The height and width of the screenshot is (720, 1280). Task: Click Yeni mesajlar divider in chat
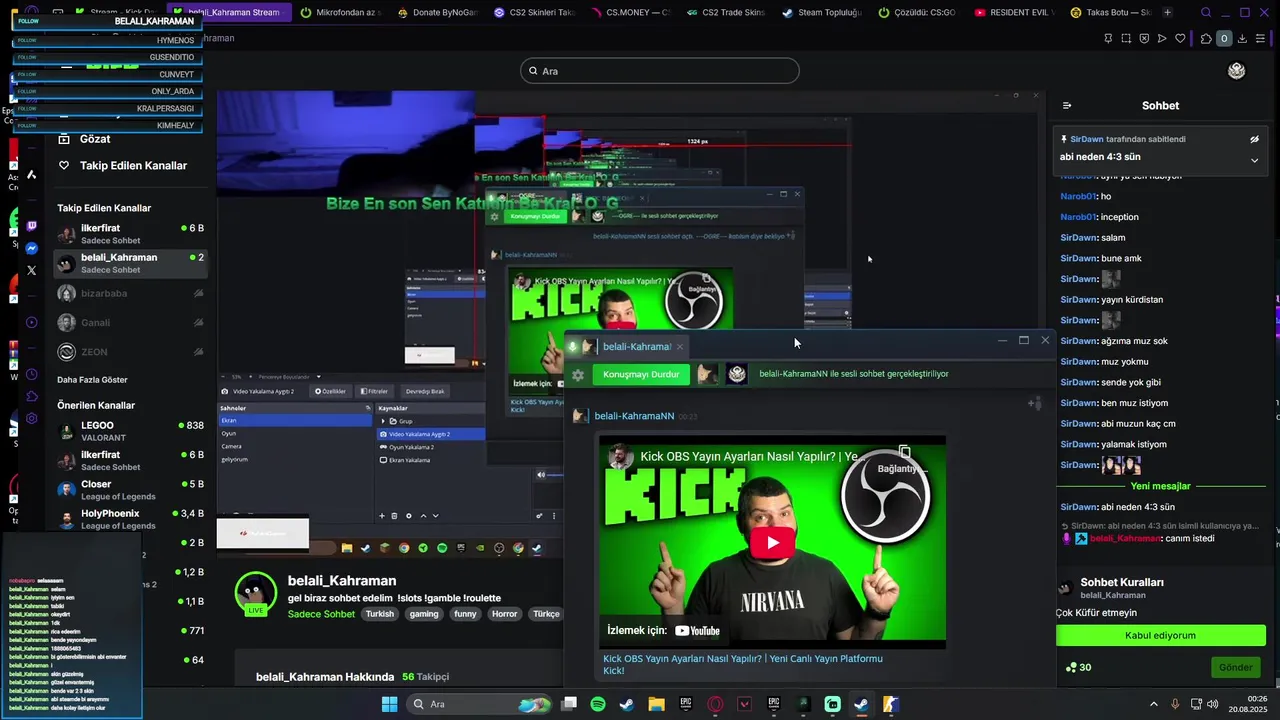[1160, 486]
